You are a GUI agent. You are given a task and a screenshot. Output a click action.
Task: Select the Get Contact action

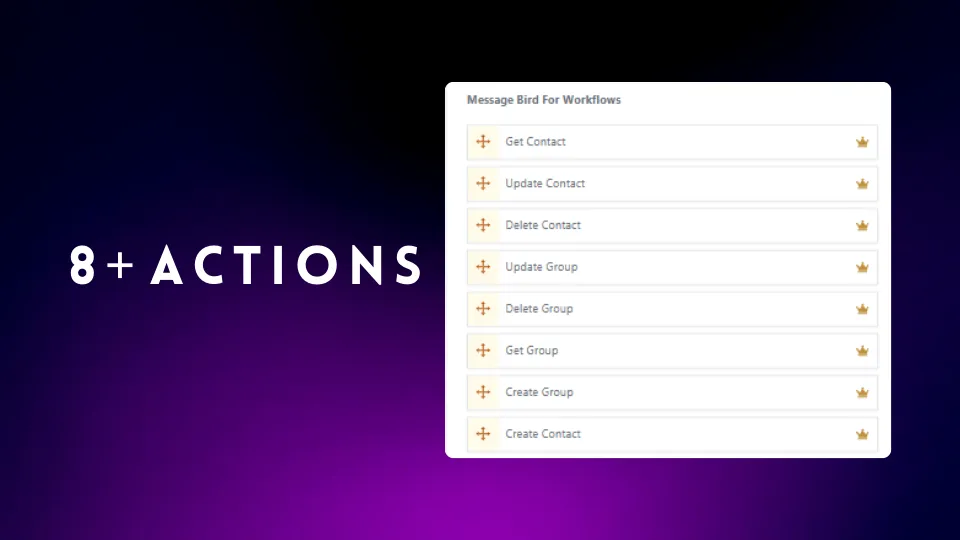click(x=672, y=142)
